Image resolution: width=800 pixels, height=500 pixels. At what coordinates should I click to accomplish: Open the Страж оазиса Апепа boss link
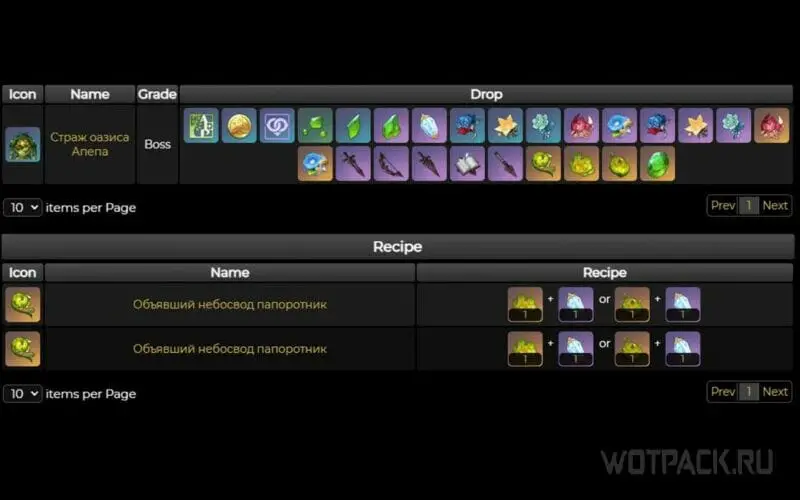point(90,144)
